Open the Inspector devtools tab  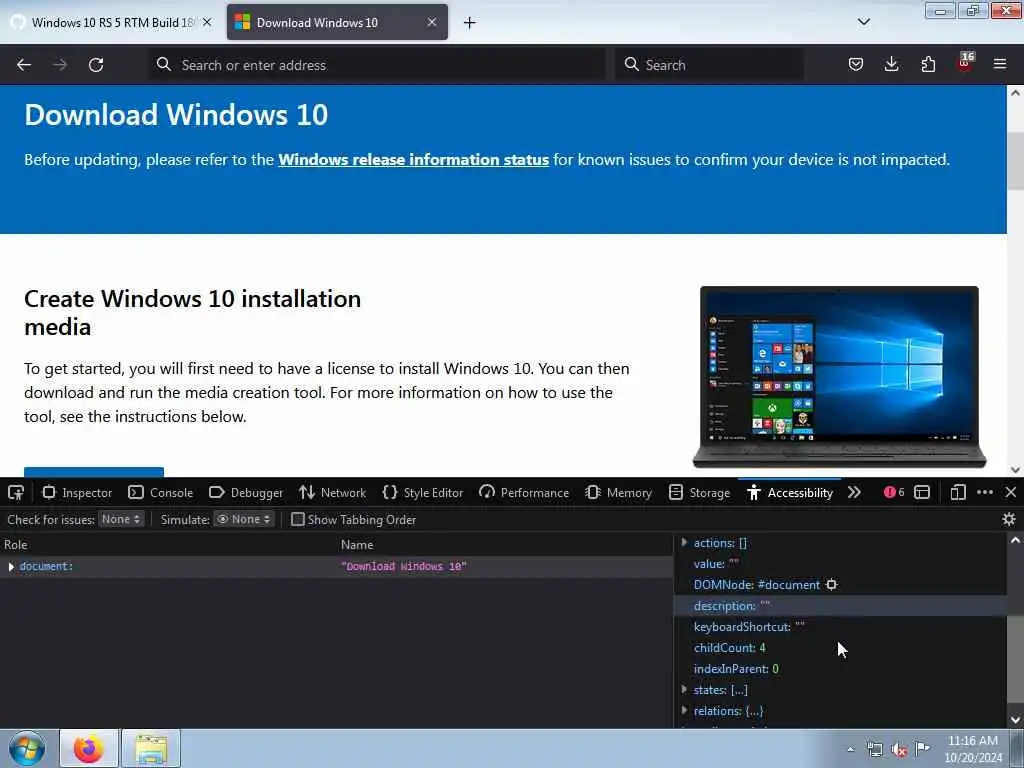point(77,492)
